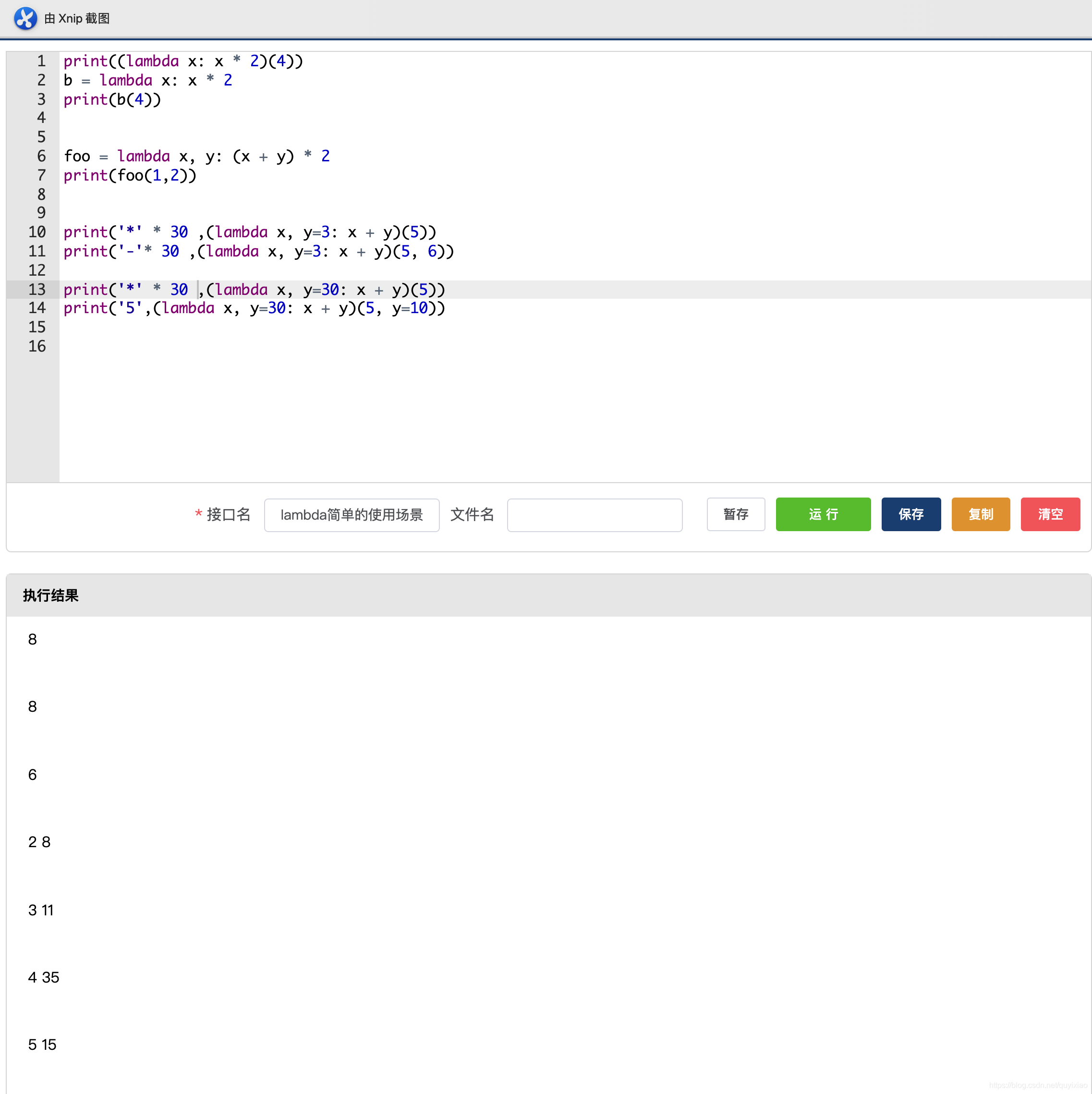Screen dimensions: 1092x1094
Task: Click highlighted line 13 code
Action: click(x=254, y=290)
